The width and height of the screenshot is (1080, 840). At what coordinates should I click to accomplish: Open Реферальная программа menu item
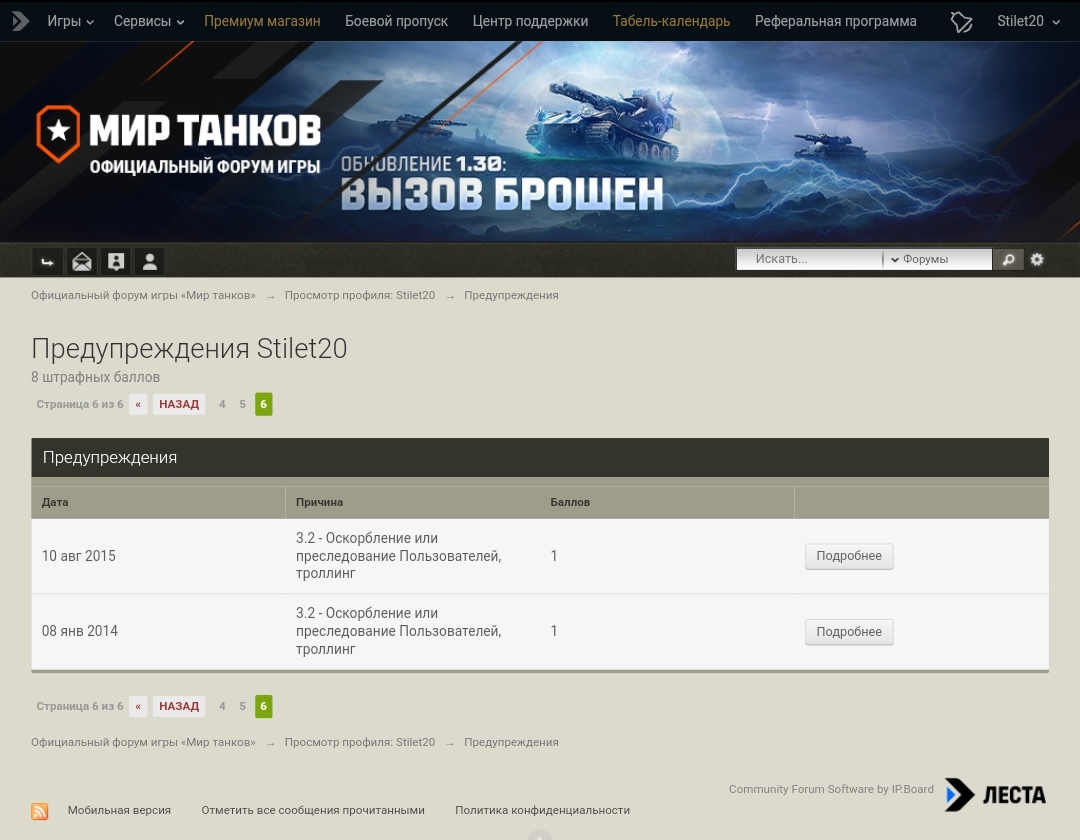click(835, 21)
